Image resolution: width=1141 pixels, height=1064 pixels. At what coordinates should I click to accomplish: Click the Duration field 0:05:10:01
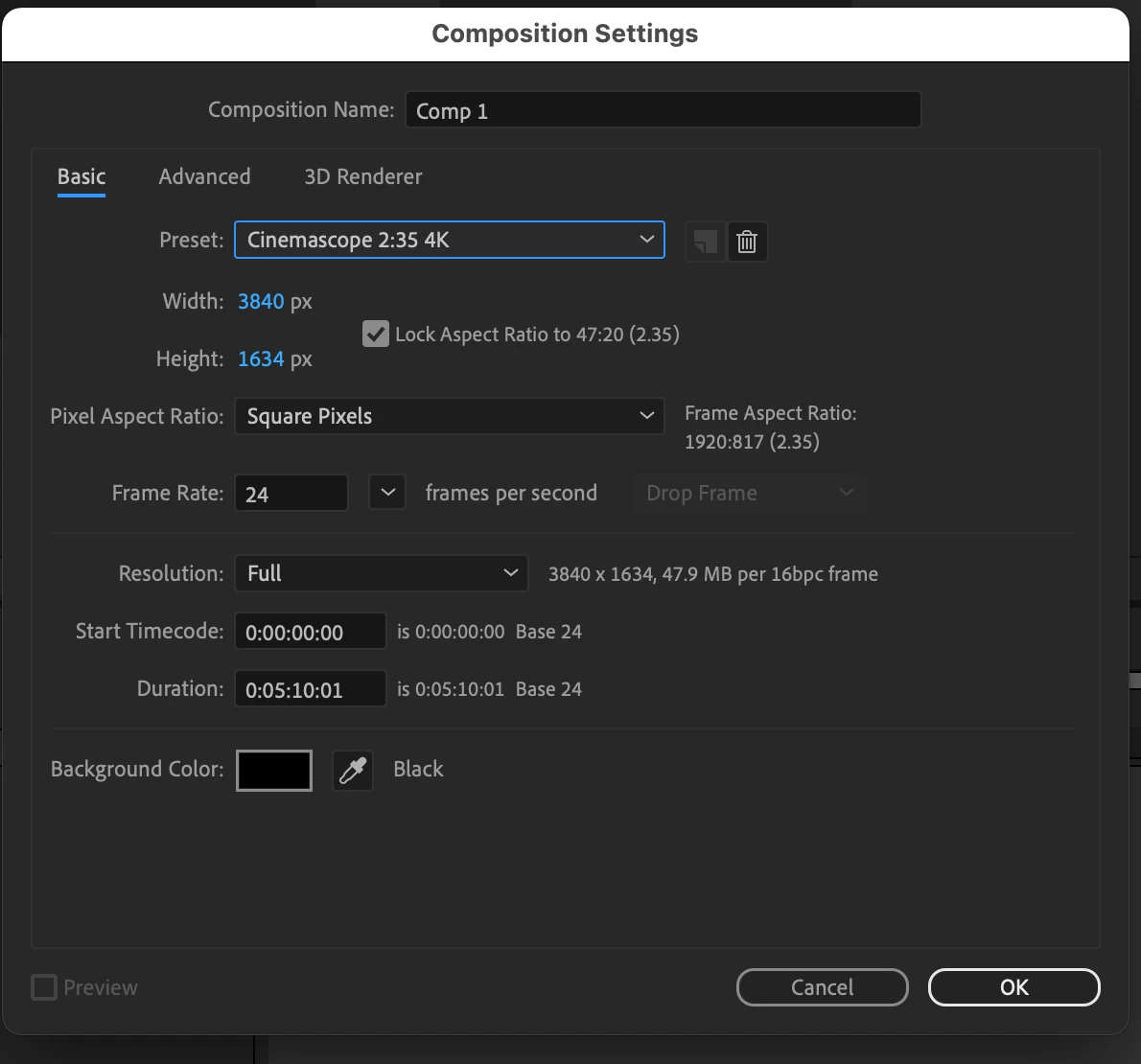point(310,689)
